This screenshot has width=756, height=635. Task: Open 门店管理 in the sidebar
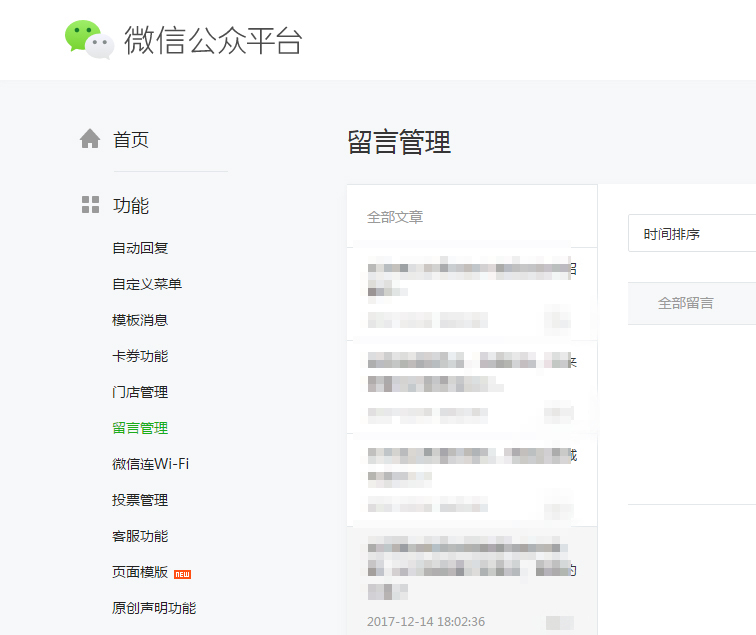pos(140,392)
